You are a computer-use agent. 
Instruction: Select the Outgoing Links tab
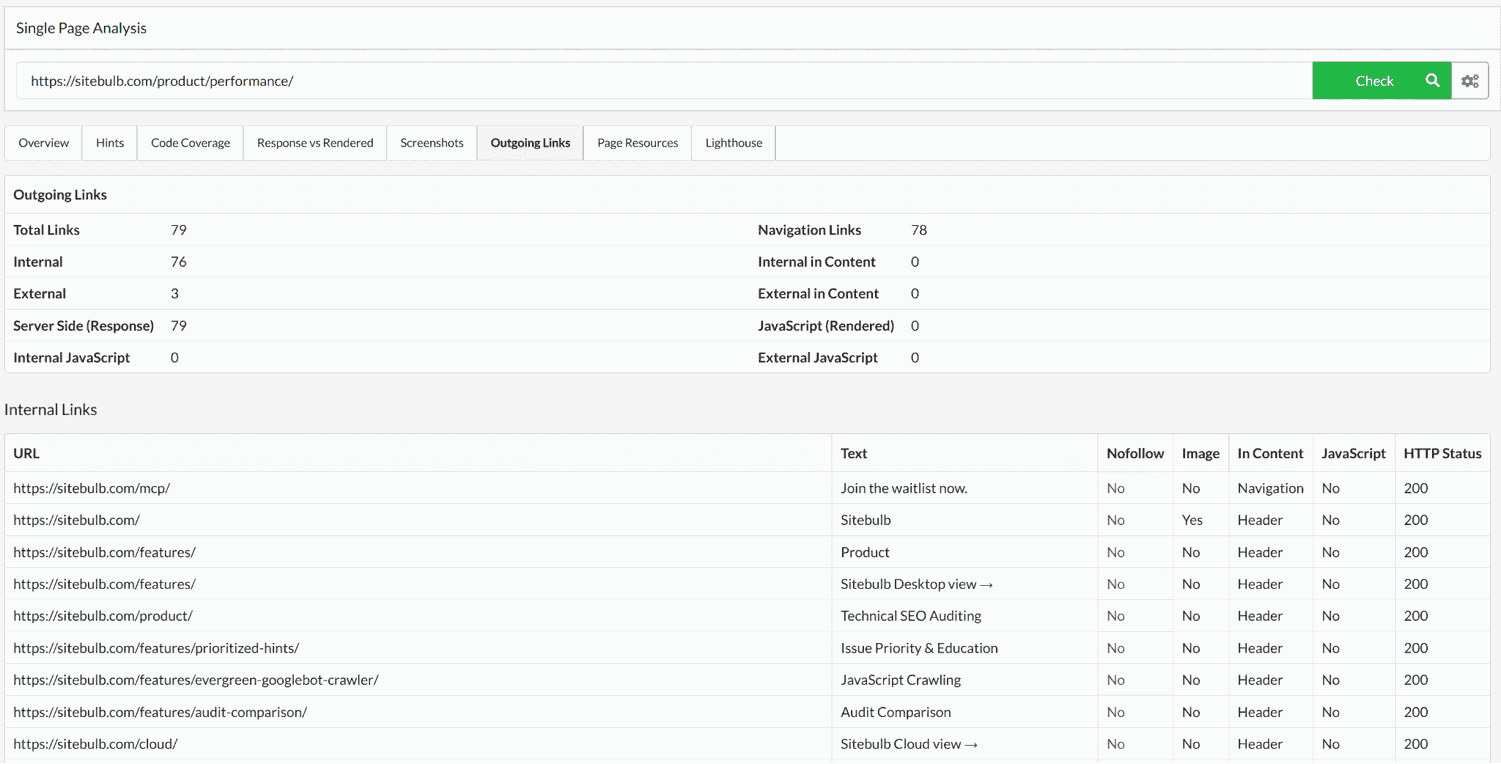point(530,143)
